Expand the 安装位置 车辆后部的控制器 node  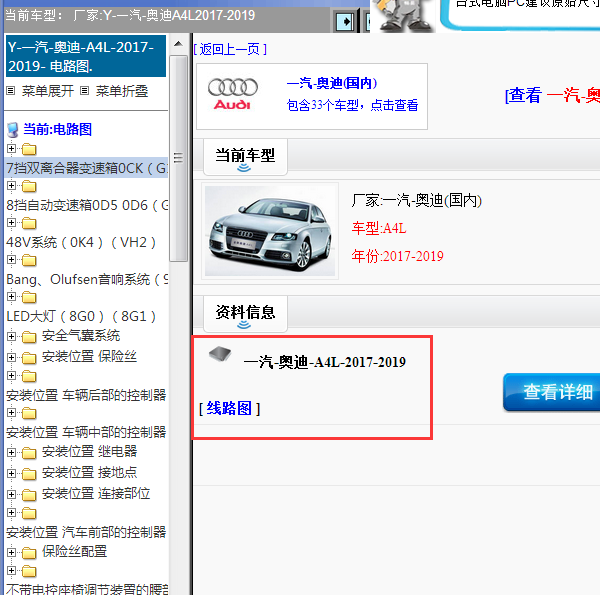click(x=11, y=375)
